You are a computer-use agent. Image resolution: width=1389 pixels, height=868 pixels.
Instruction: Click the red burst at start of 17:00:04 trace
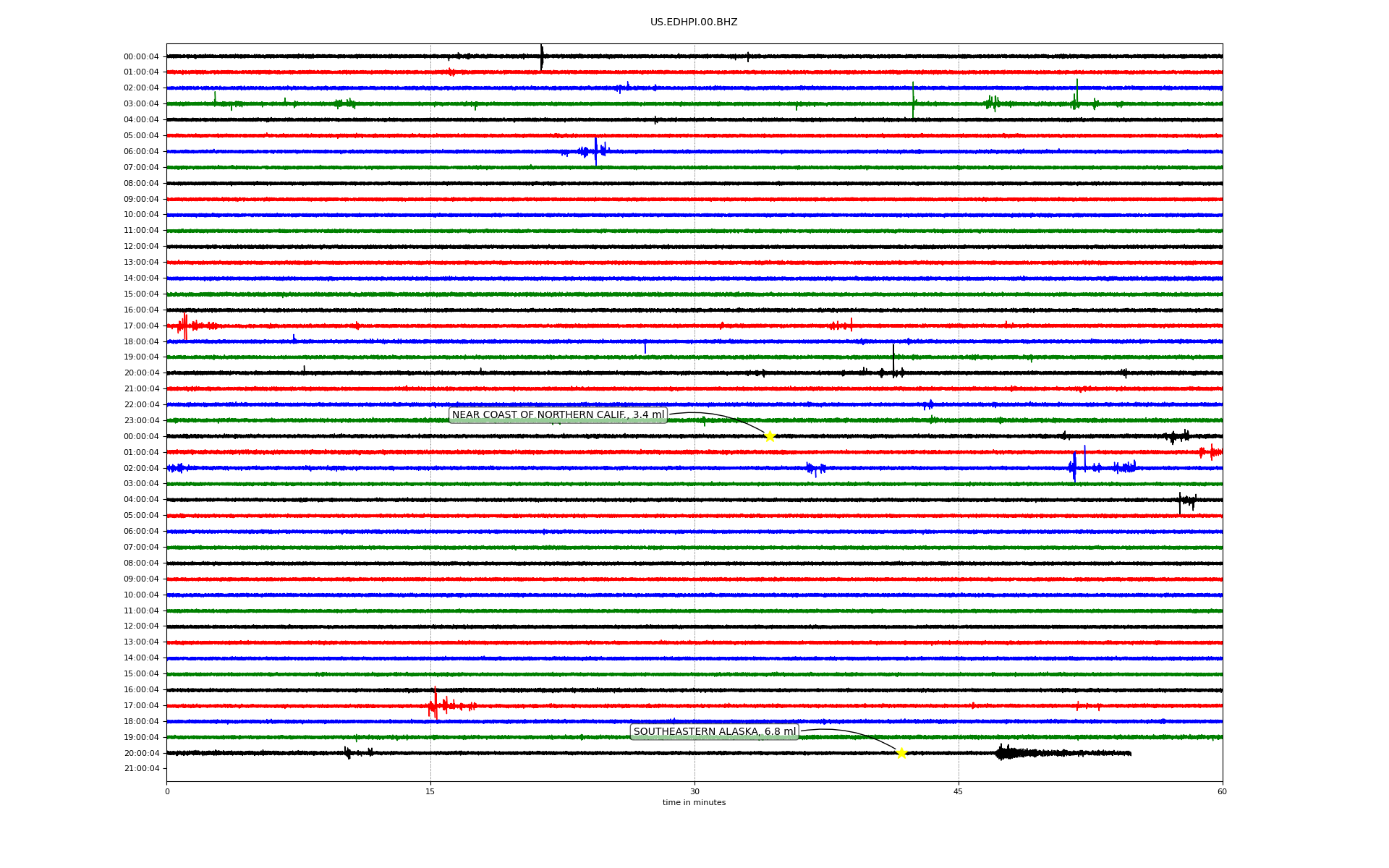click(184, 325)
